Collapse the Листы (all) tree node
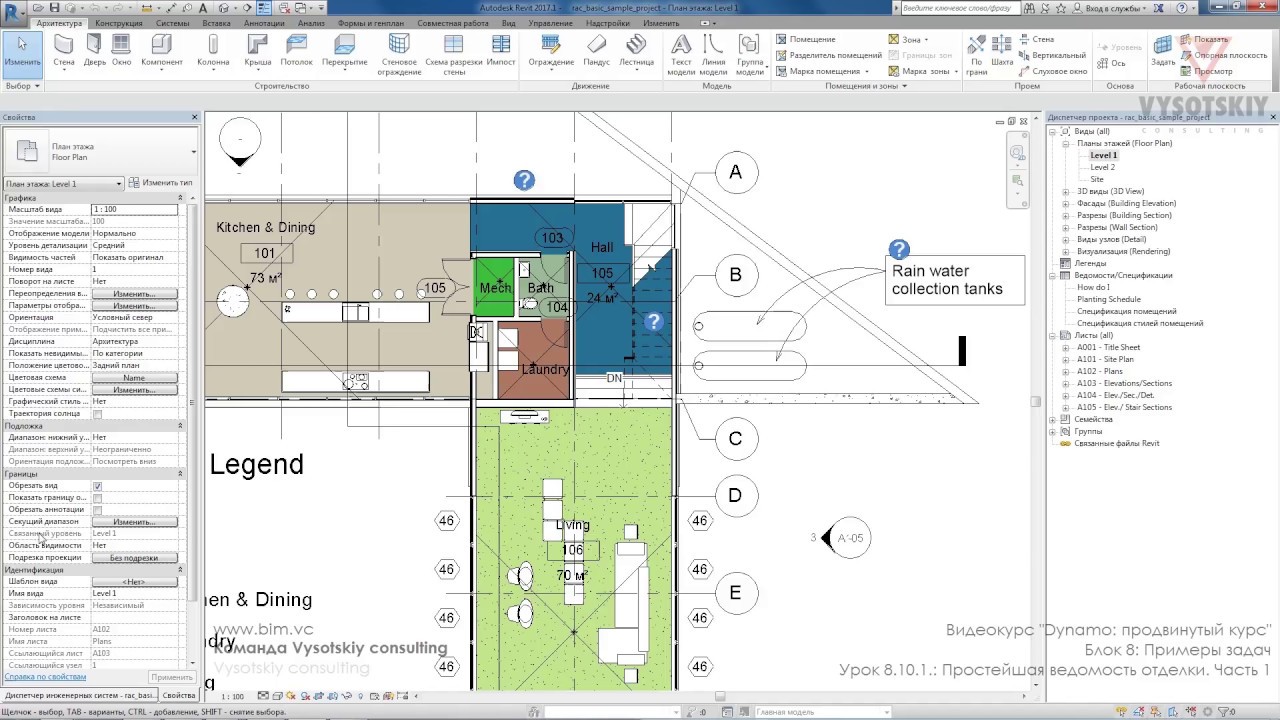Screen dimensions: 1280x720 (1053, 335)
